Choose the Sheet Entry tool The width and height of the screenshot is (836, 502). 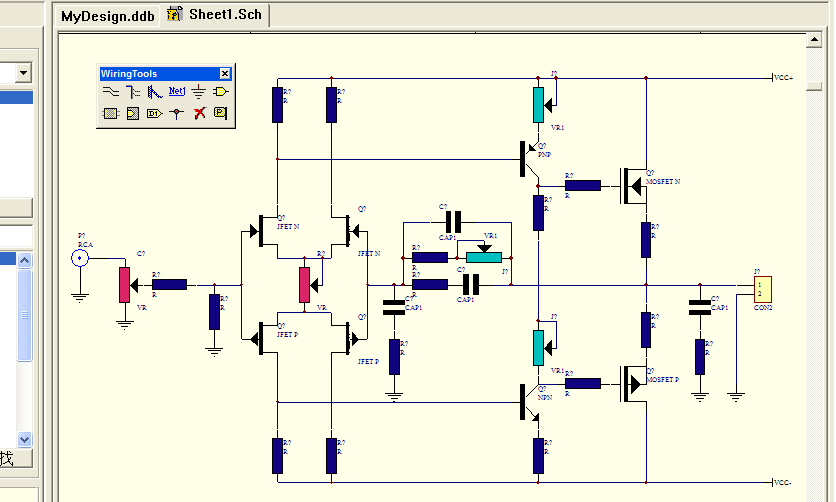[x=133, y=114]
